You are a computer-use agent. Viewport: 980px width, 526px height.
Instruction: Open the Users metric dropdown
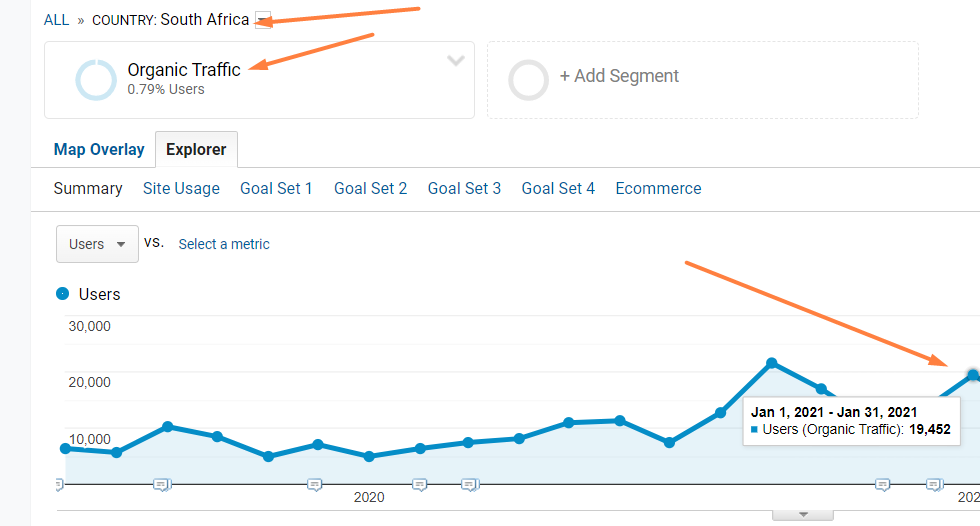click(98, 244)
